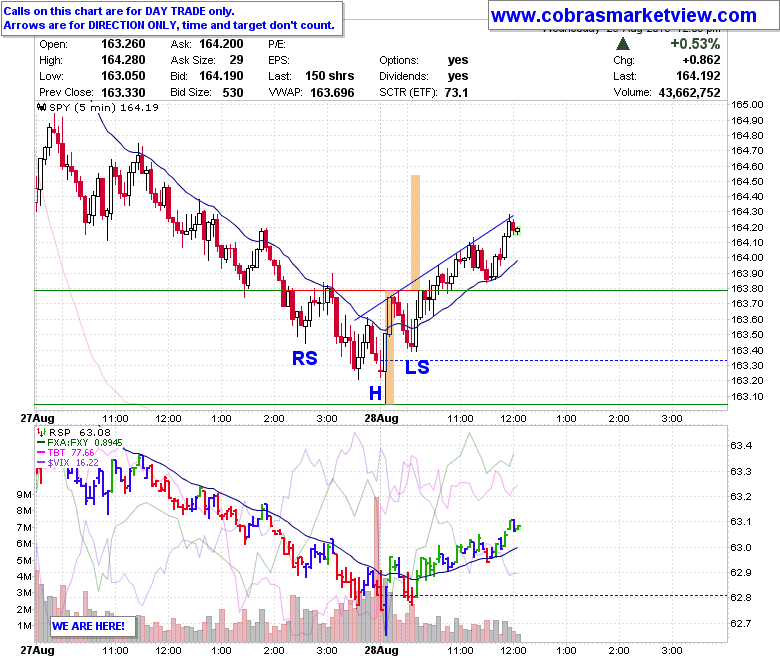Select the VWAP value 163.696

(332, 93)
